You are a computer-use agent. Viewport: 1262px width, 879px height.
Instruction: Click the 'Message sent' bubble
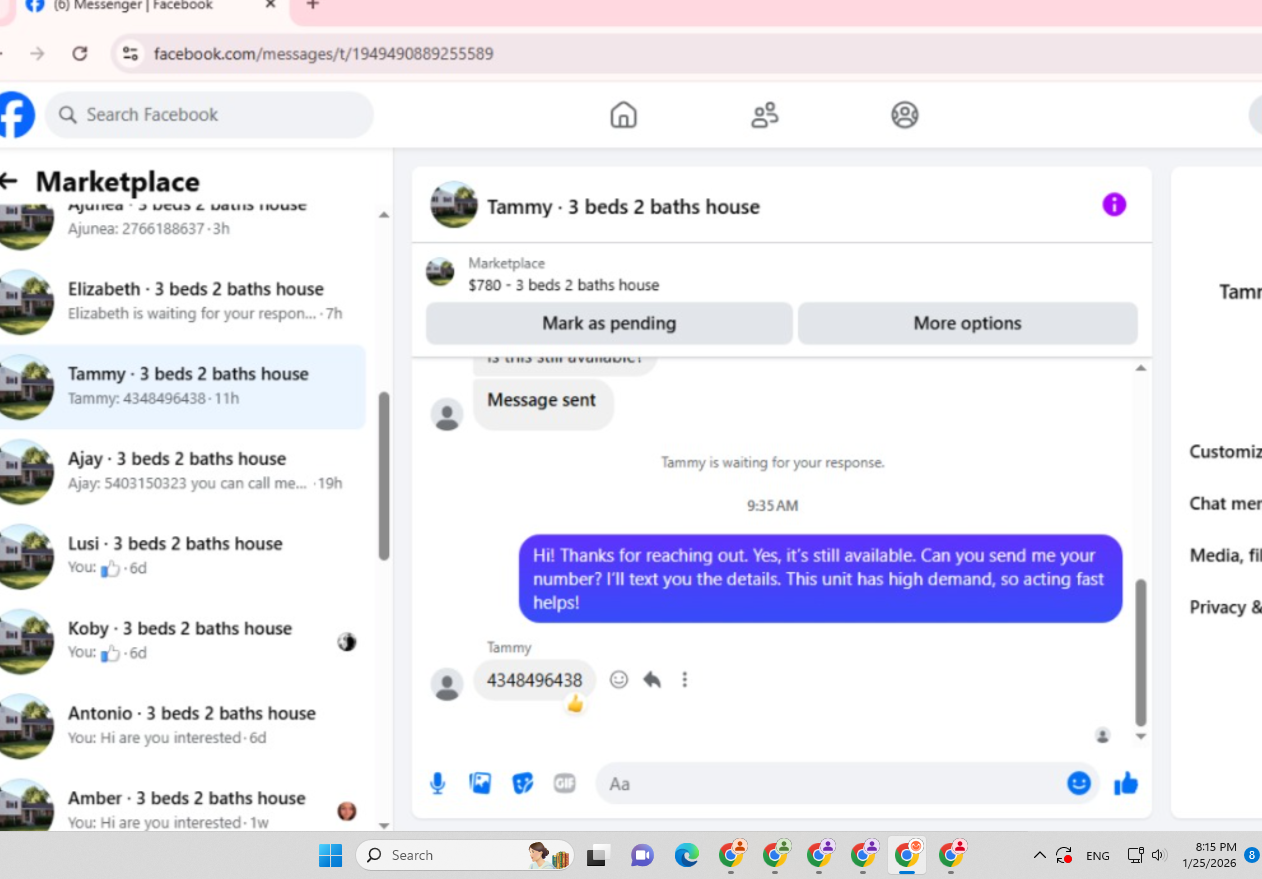543,403
